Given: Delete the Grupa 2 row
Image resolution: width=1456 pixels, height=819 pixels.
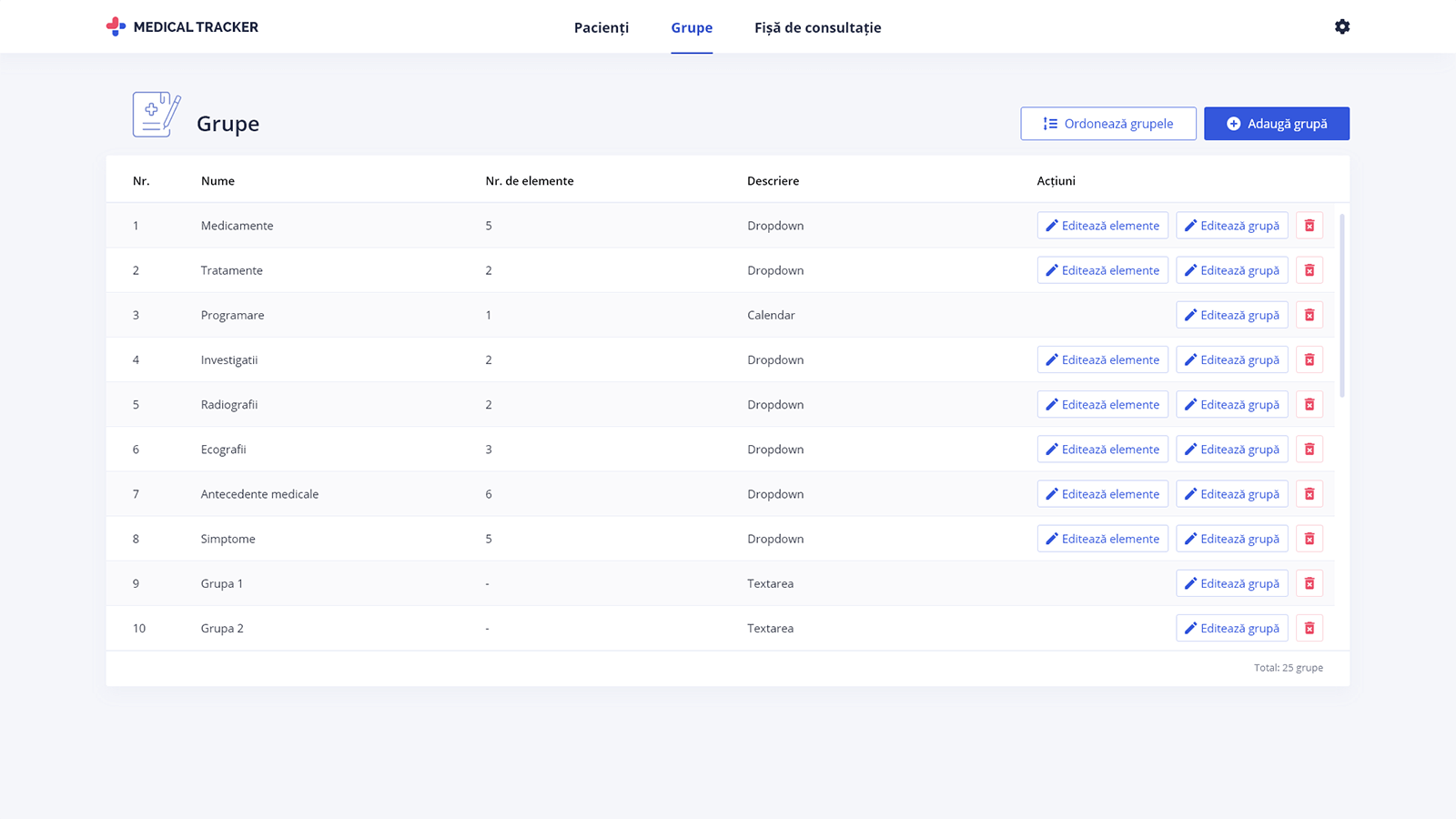Looking at the screenshot, I should [x=1309, y=628].
